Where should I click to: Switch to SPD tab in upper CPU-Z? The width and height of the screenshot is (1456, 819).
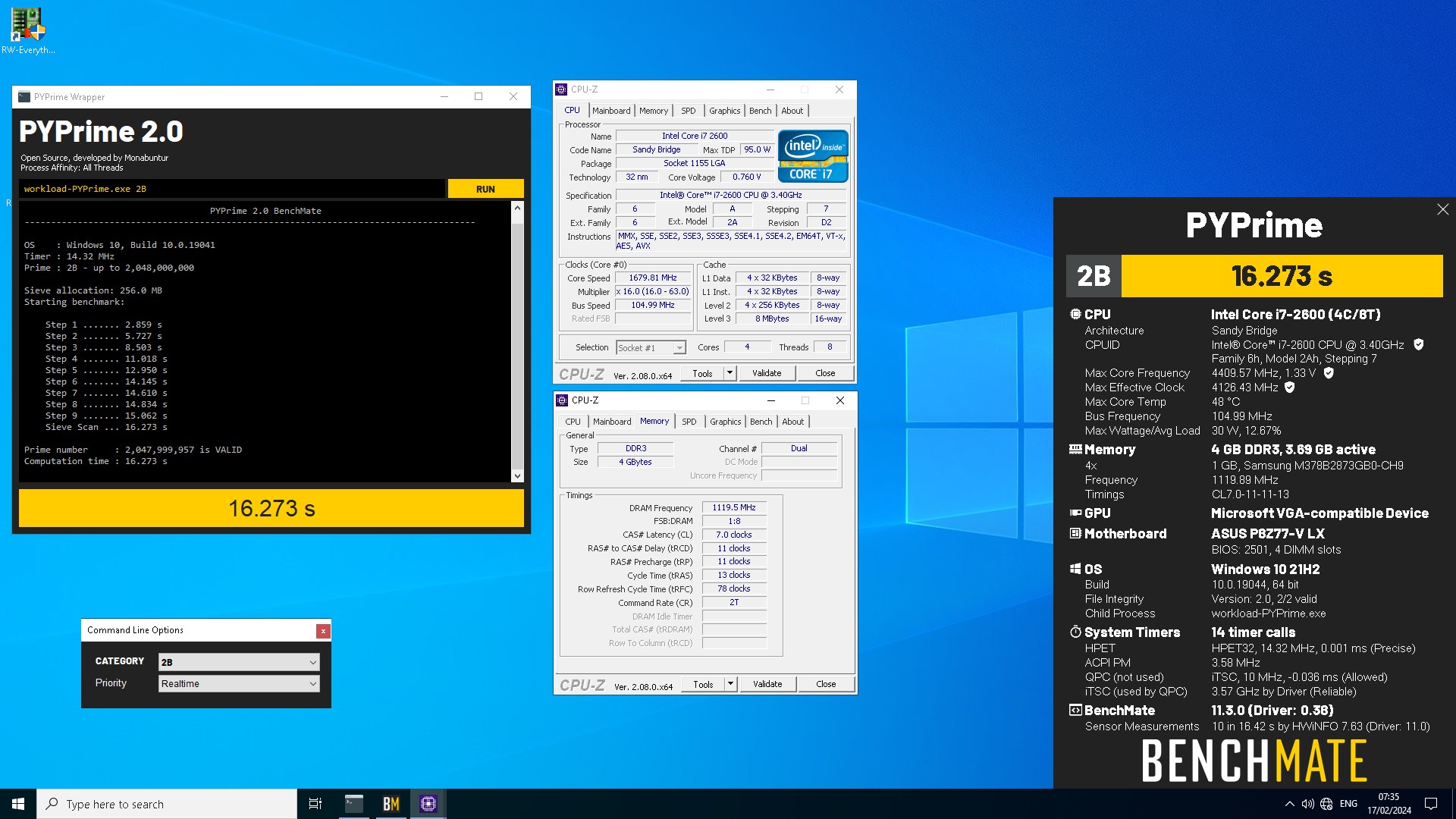689,111
